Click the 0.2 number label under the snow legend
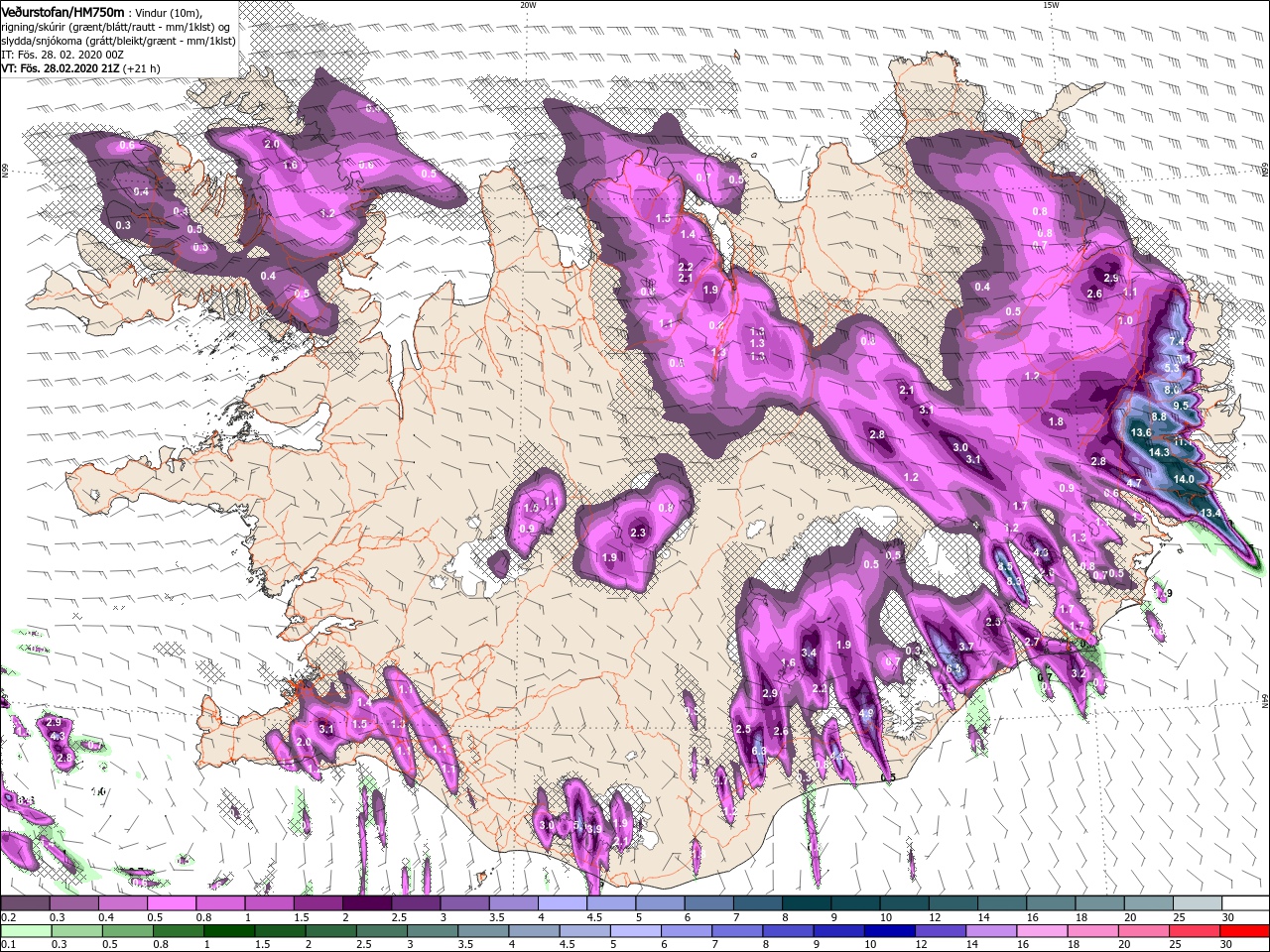The image size is (1270, 952). 8,917
